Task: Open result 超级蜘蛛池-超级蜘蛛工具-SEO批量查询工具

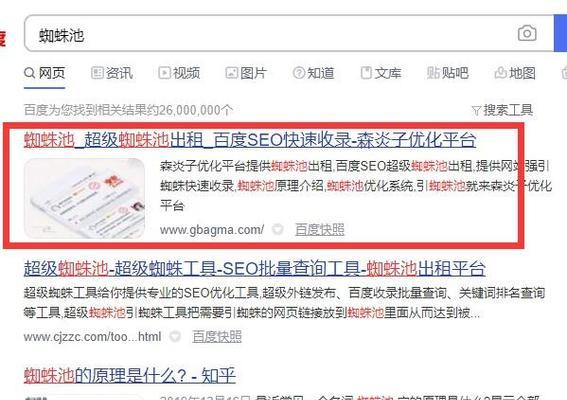Action: tap(255, 269)
